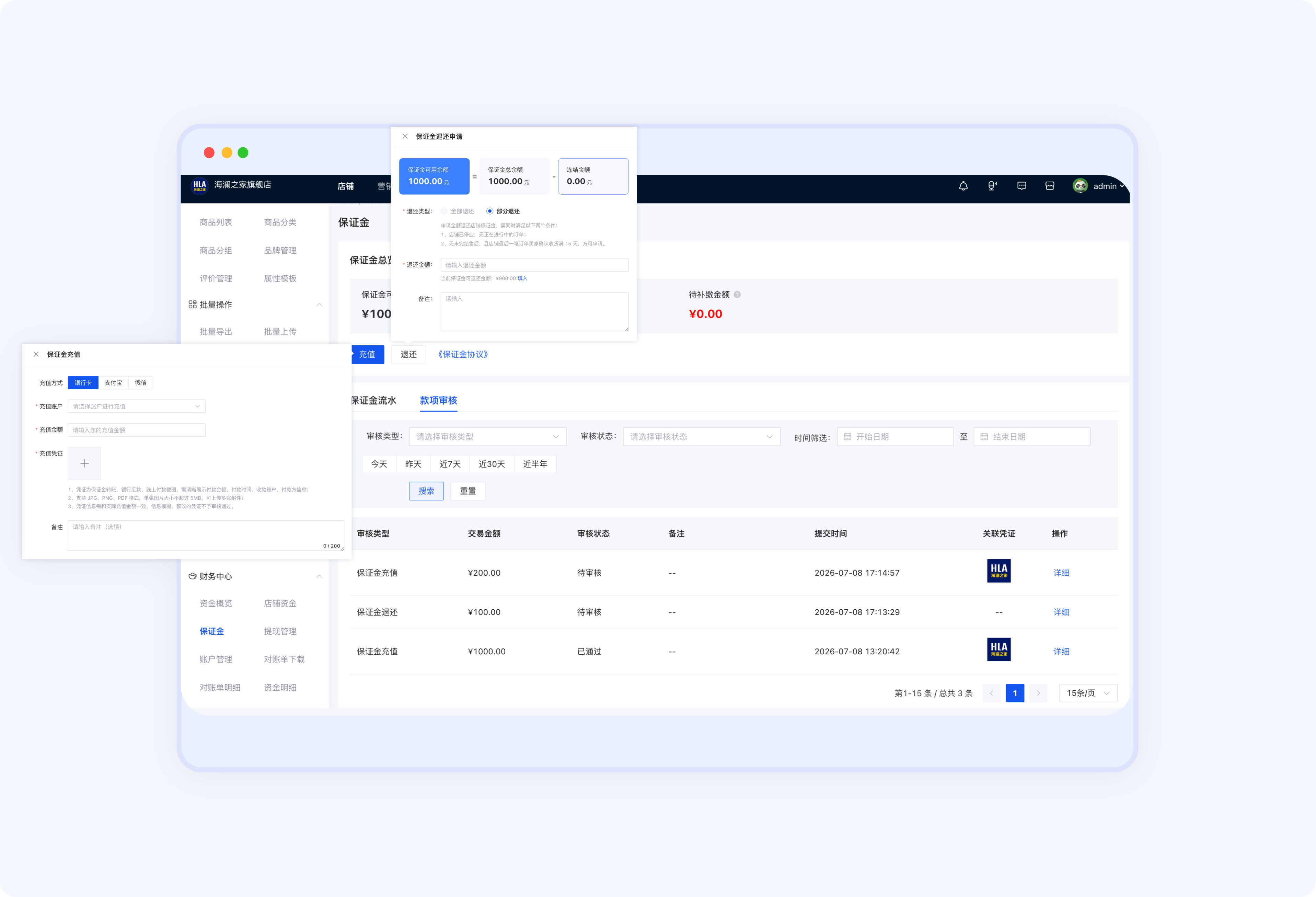Click the HLA voucher thumbnail in first row

tap(999, 571)
